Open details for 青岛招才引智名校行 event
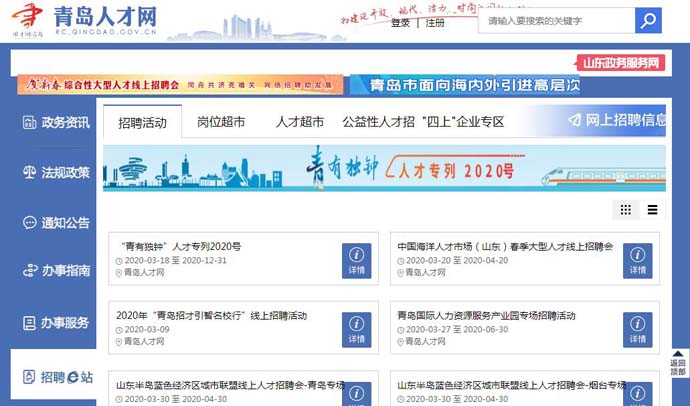Viewport: 690px width, 406px height. coord(357,329)
